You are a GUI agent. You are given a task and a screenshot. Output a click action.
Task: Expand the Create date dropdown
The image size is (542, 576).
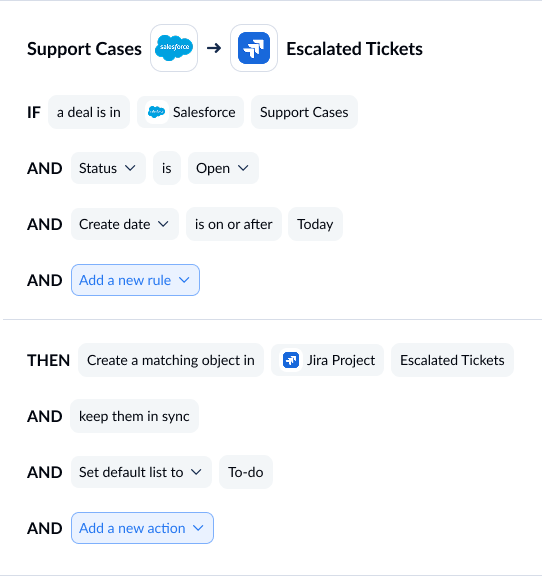(125, 224)
